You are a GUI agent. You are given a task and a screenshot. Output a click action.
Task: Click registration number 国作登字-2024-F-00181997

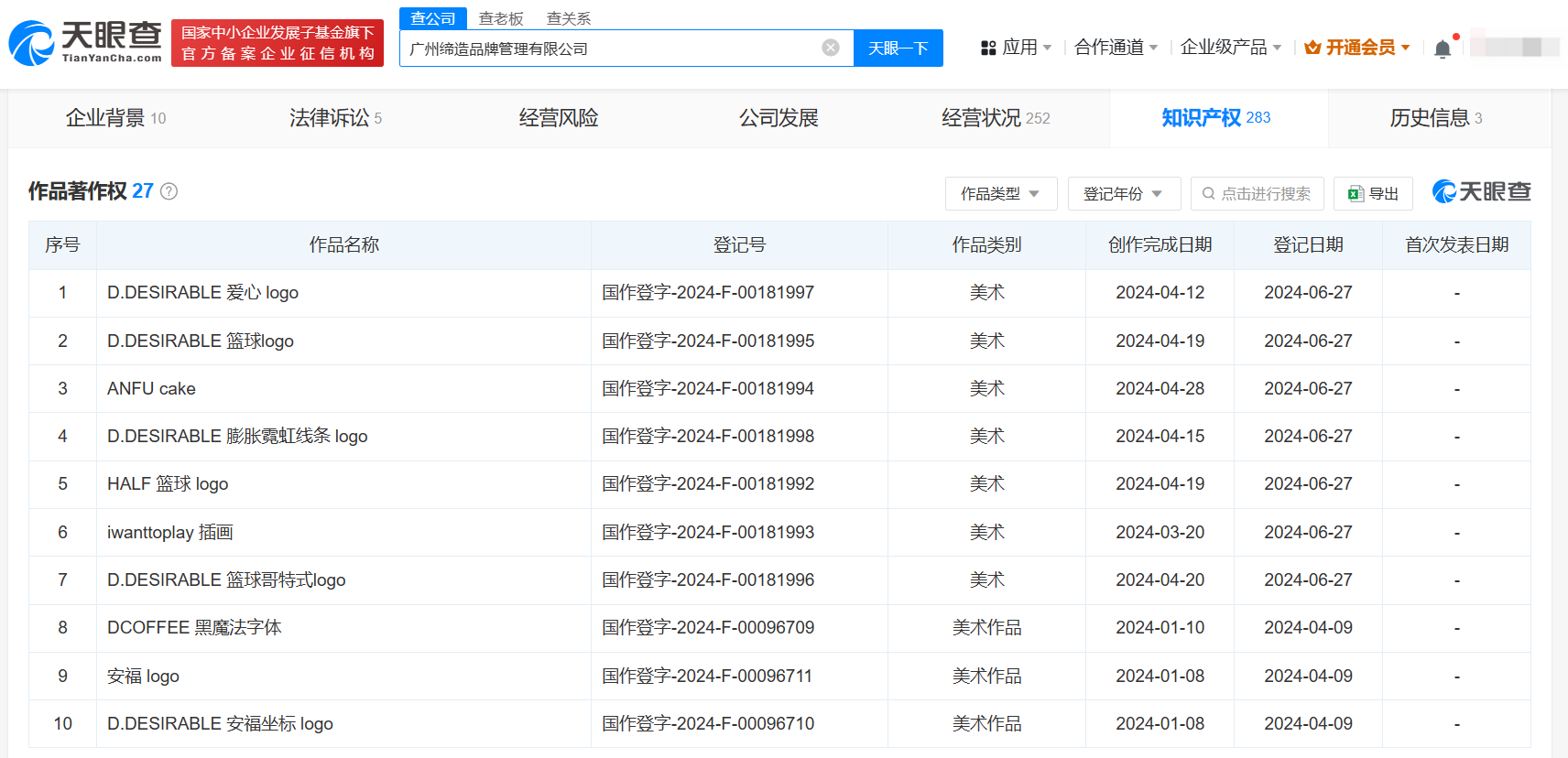pos(708,293)
